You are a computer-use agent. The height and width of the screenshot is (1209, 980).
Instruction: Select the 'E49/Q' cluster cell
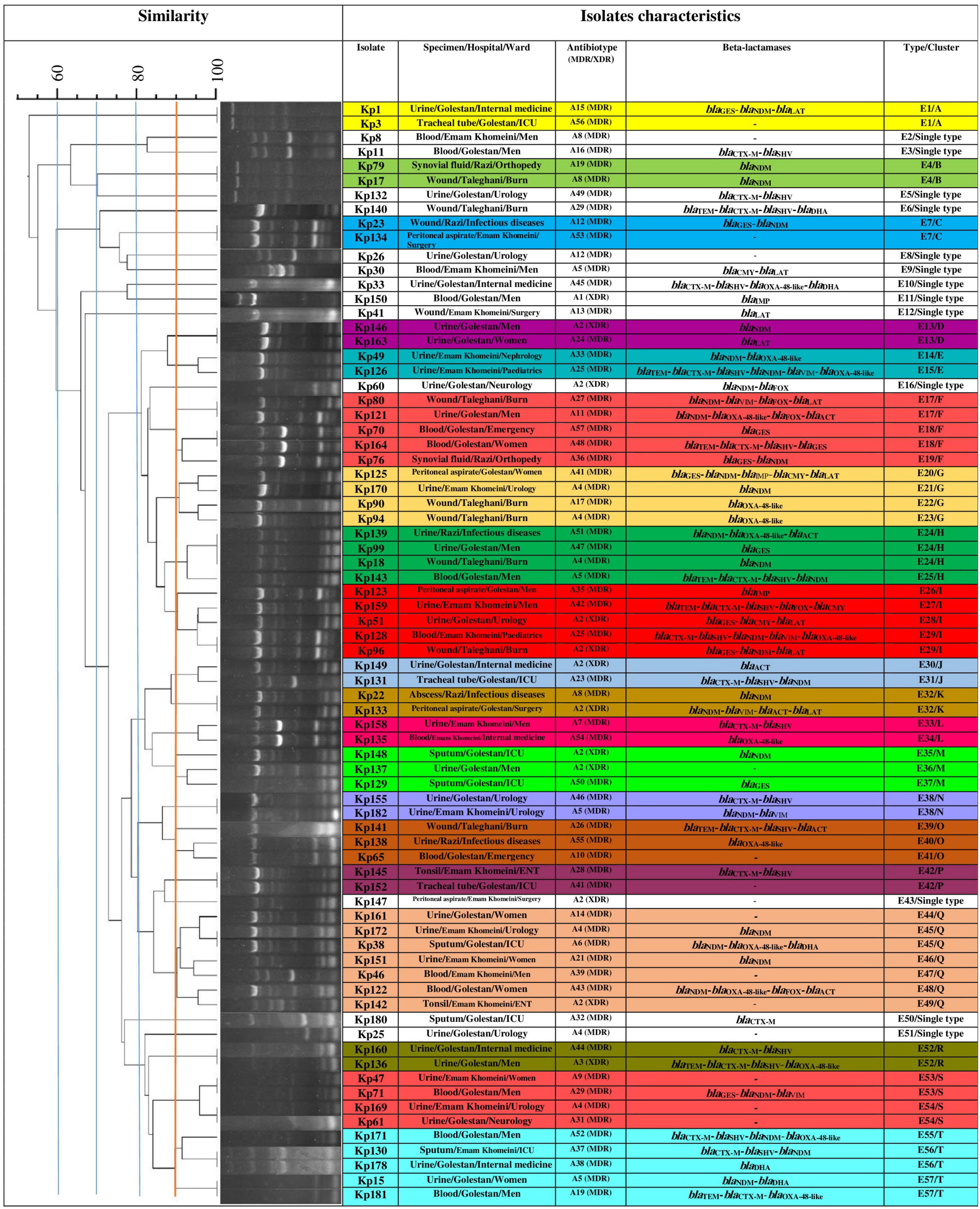pos(931,1003)
